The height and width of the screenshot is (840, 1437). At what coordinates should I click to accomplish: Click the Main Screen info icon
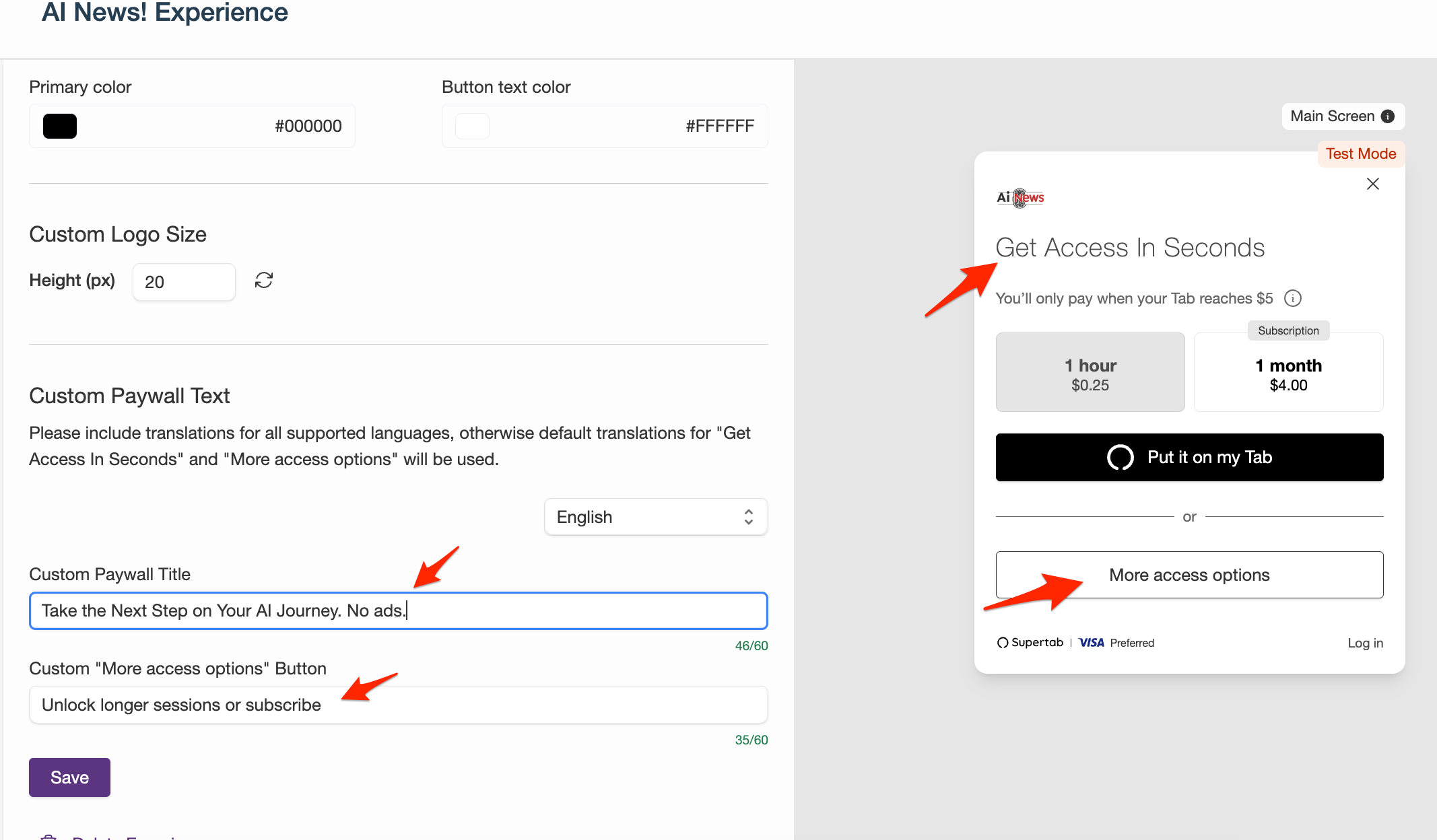pyautogui.click(x=1388, y=116)
